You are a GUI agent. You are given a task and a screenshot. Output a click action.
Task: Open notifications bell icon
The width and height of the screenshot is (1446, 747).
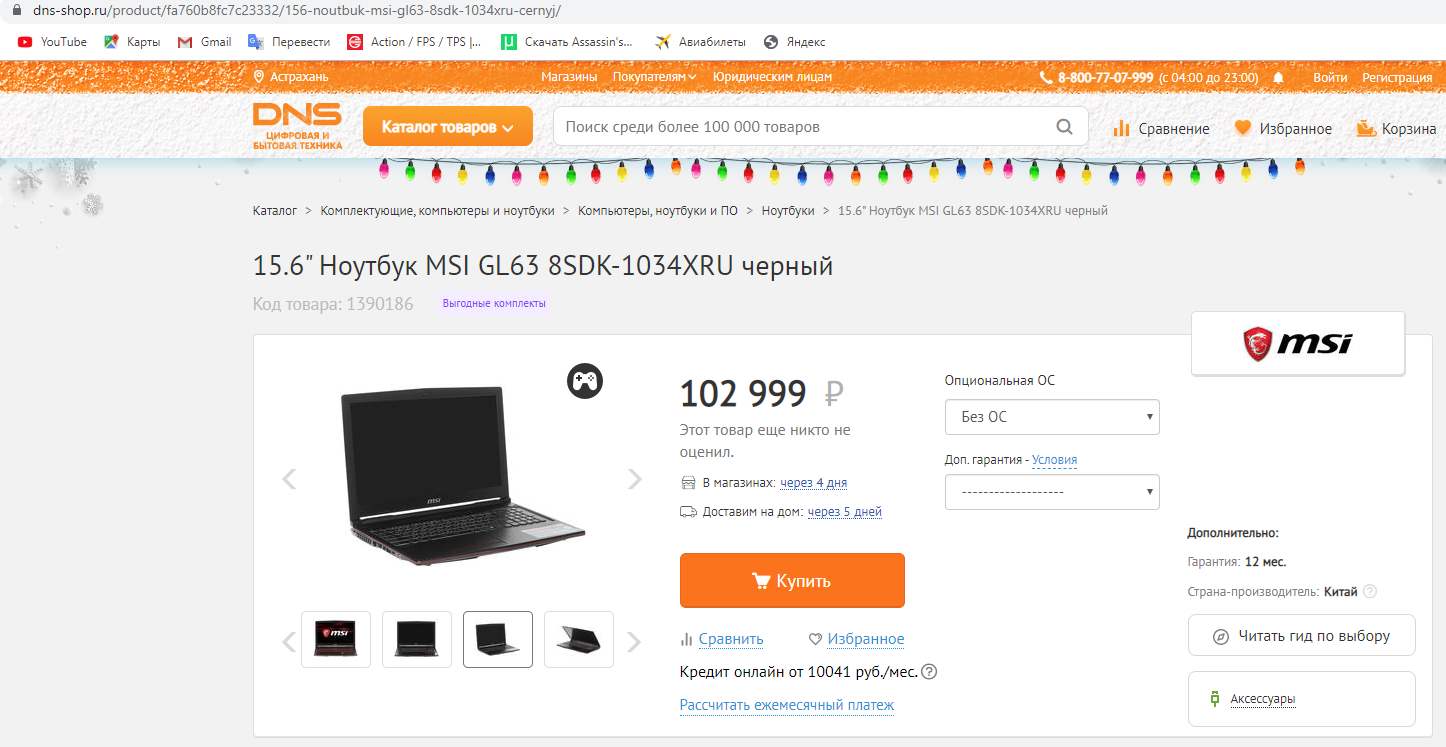click(x=1278, y=77)
